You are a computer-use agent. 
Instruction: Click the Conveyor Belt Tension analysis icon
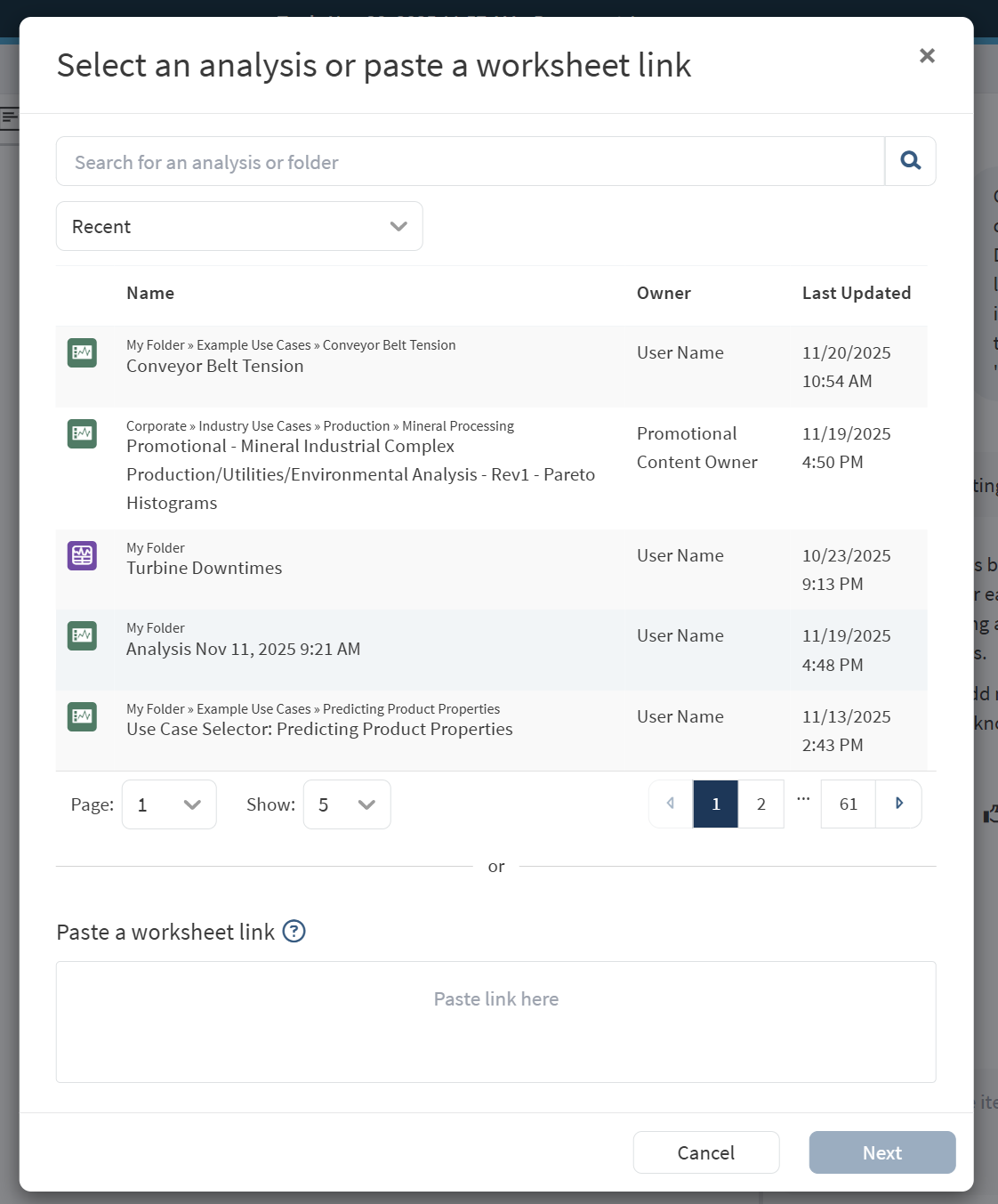tap(82, 352)
